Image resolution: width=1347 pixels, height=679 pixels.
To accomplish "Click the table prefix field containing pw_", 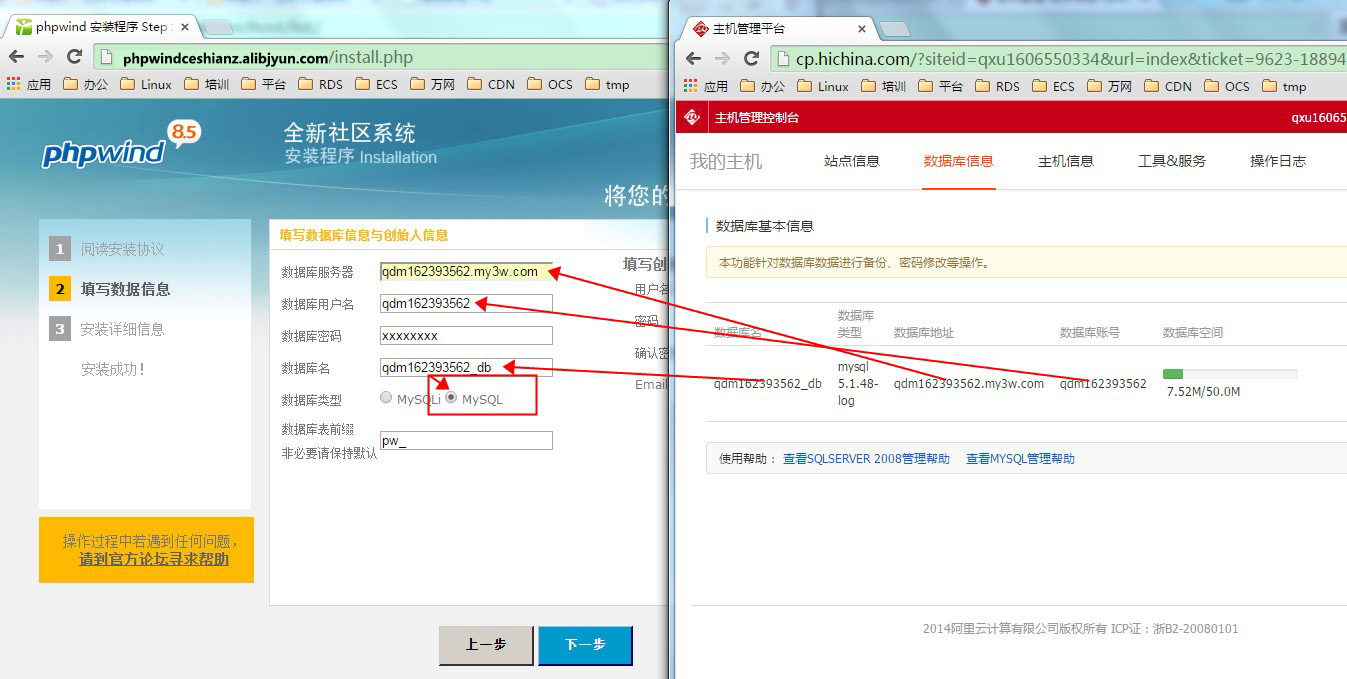I will pos(466,441).
